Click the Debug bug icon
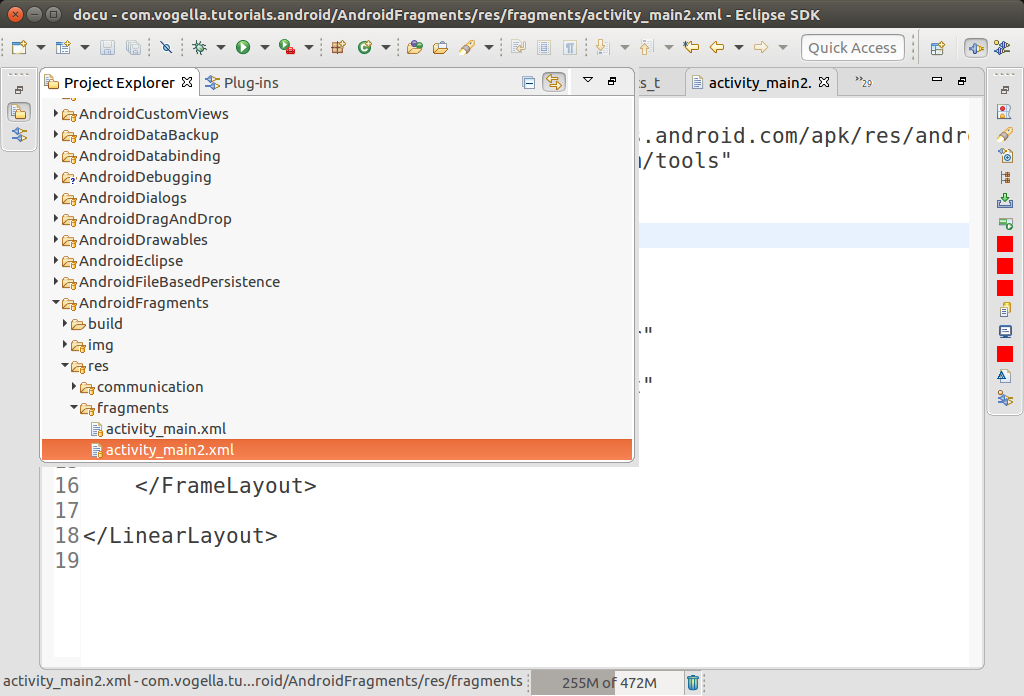The width and height of the screenshot is (1024, 696). pos(199,47)
